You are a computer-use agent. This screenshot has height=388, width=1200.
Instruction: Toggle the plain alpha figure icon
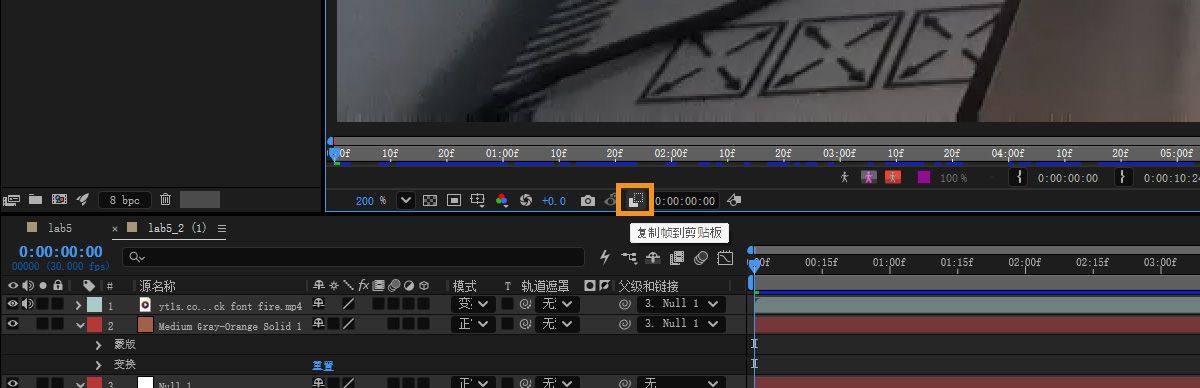click(845, 177)
